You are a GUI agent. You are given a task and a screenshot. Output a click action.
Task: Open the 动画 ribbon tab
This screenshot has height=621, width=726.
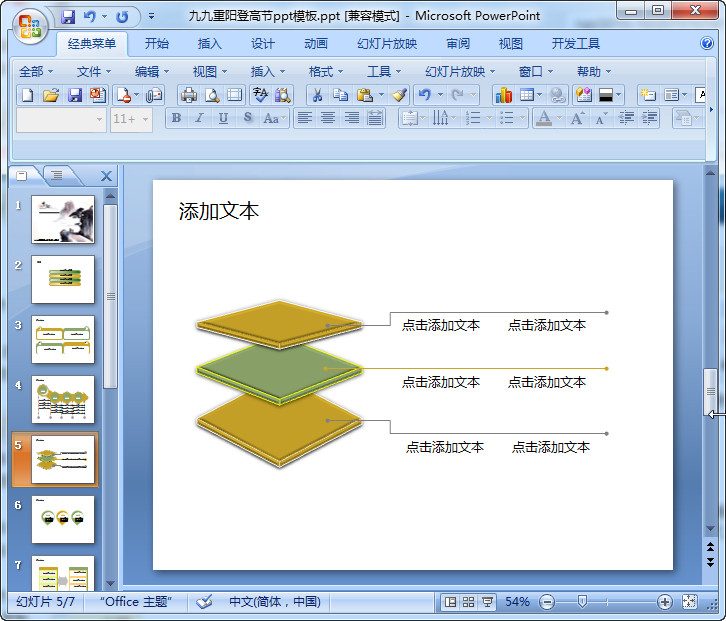point(316,44)
